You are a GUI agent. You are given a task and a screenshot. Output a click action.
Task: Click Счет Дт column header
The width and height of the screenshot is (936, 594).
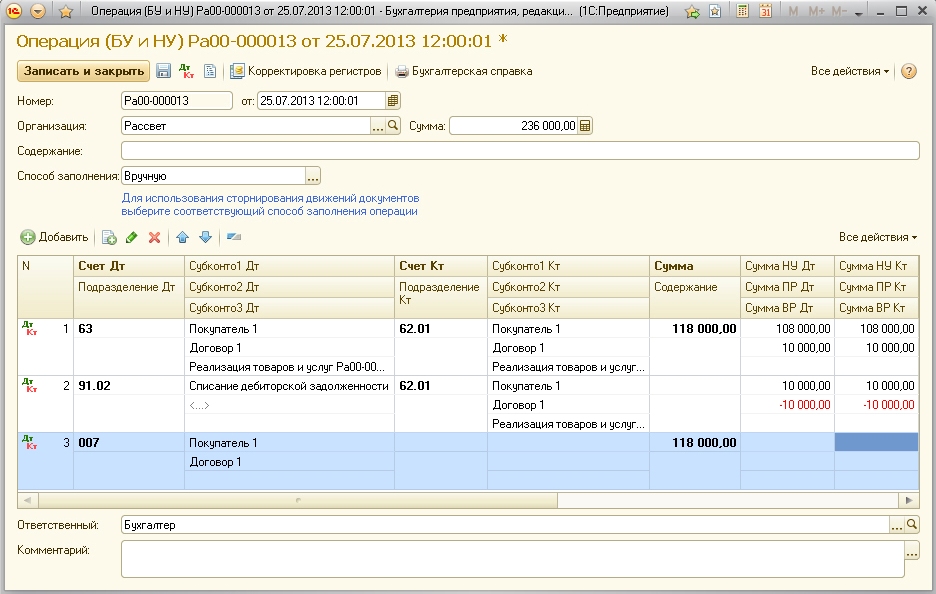point(129,266)
